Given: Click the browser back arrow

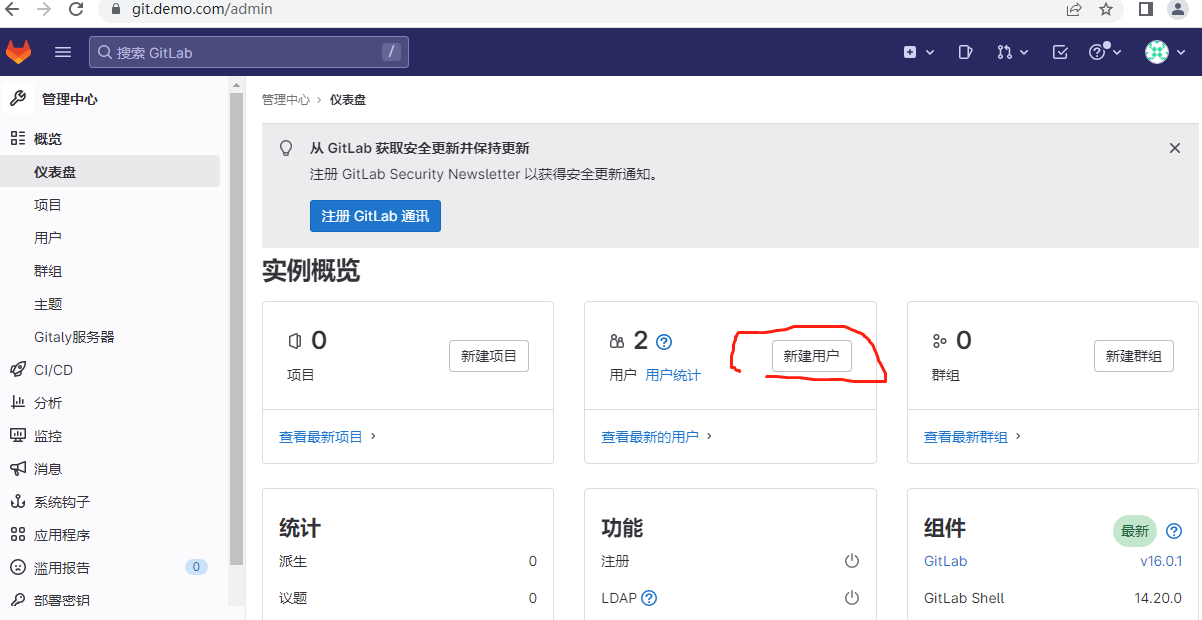Looking at the screenshot, I should 12,9.
